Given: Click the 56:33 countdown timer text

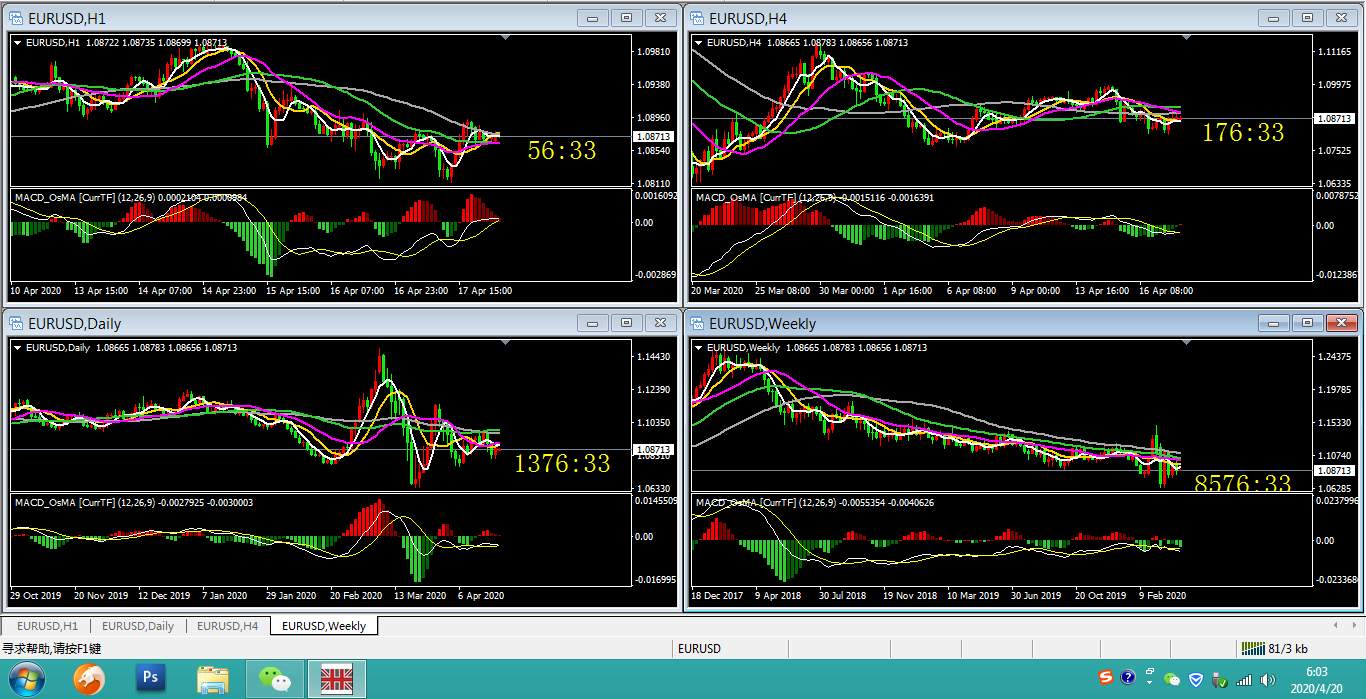Looking at the screenshot, I should [562, 151].
